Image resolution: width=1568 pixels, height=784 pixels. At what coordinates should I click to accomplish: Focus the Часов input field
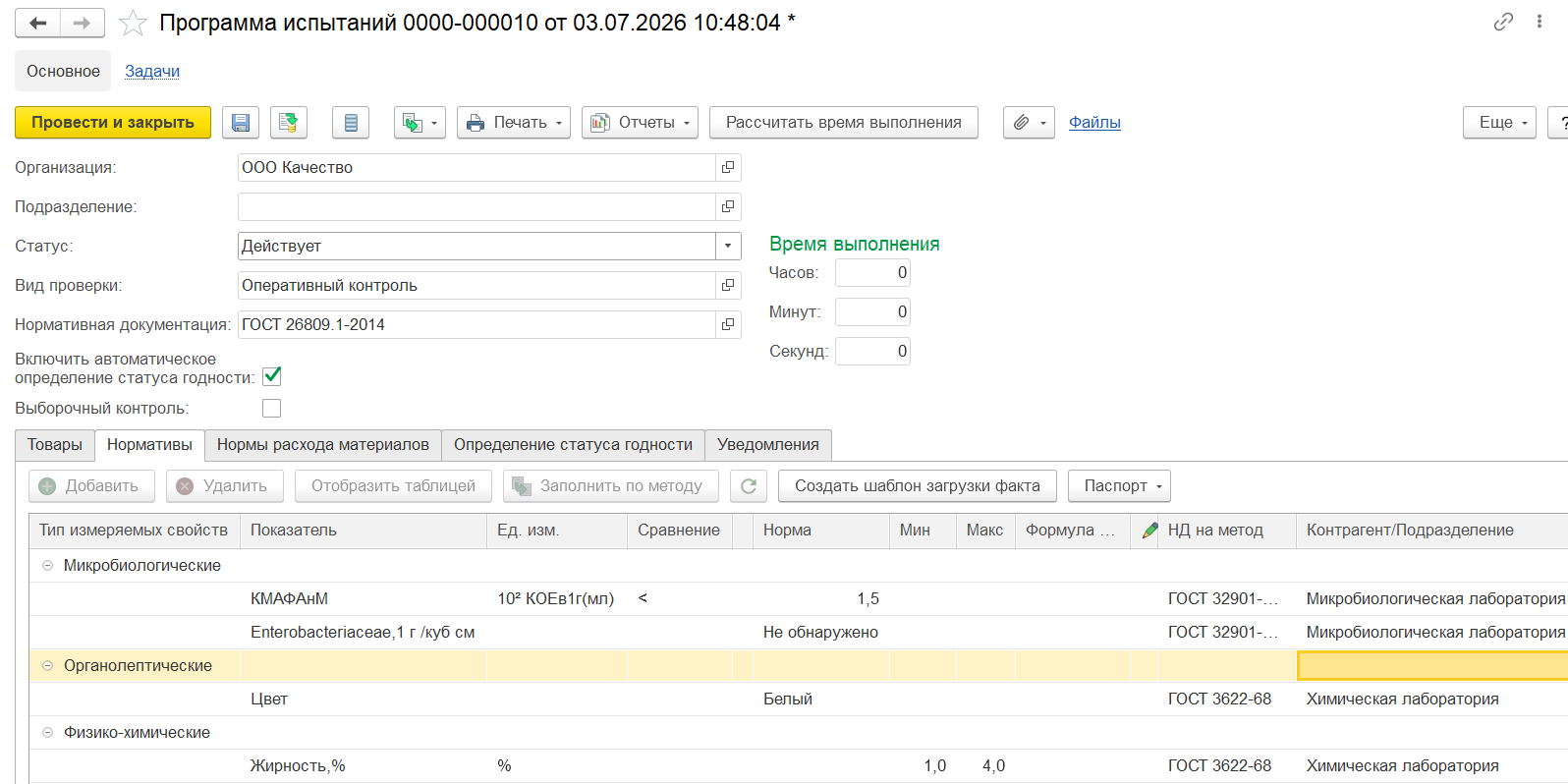click(x=872, y=273)
